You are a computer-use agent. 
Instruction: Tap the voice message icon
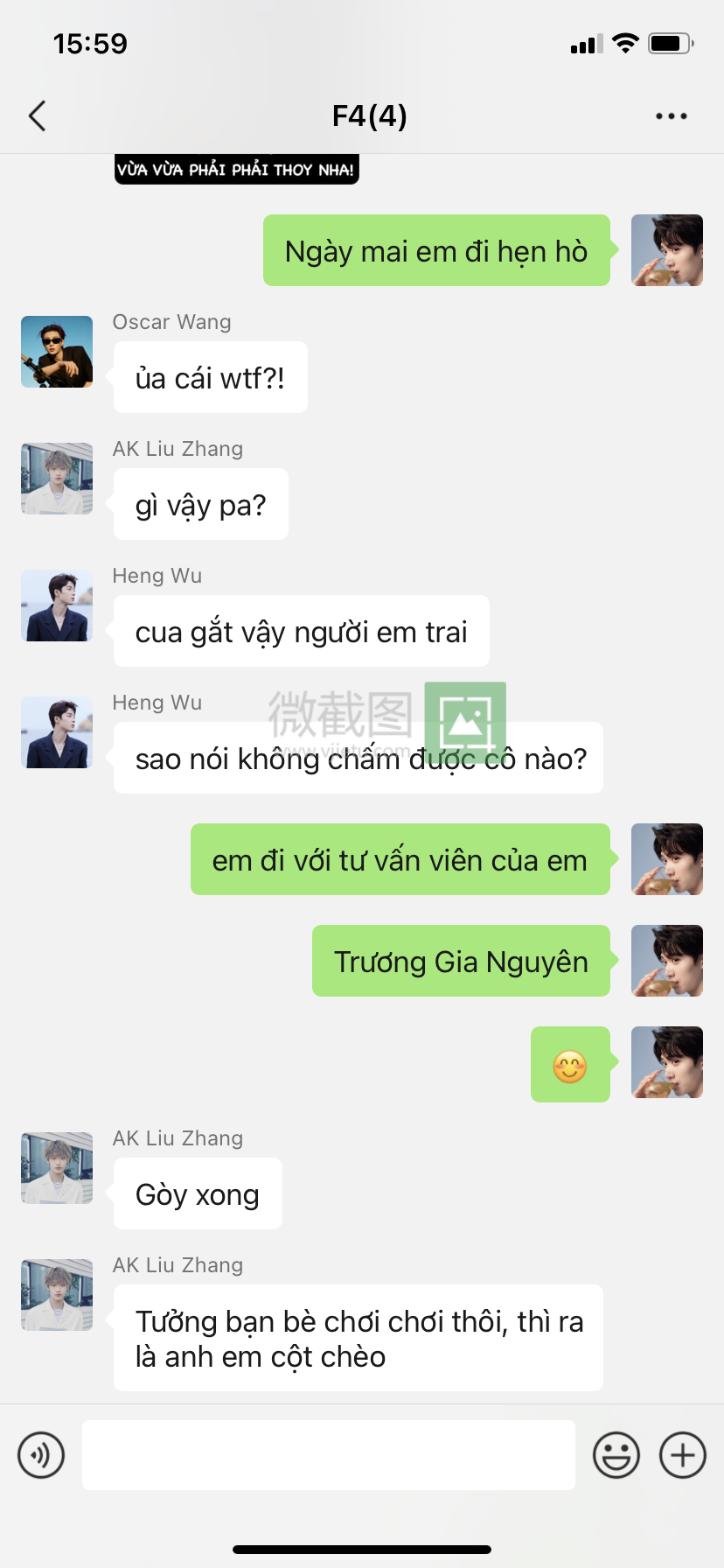tap(41, 1455)
